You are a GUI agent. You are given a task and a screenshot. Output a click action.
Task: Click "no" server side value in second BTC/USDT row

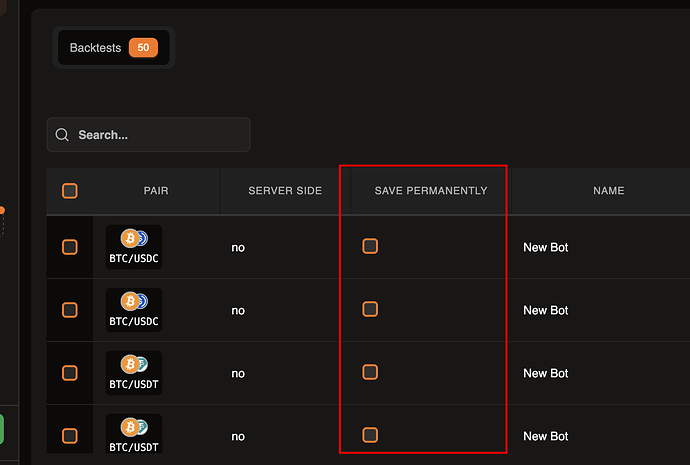coord(238,436)
